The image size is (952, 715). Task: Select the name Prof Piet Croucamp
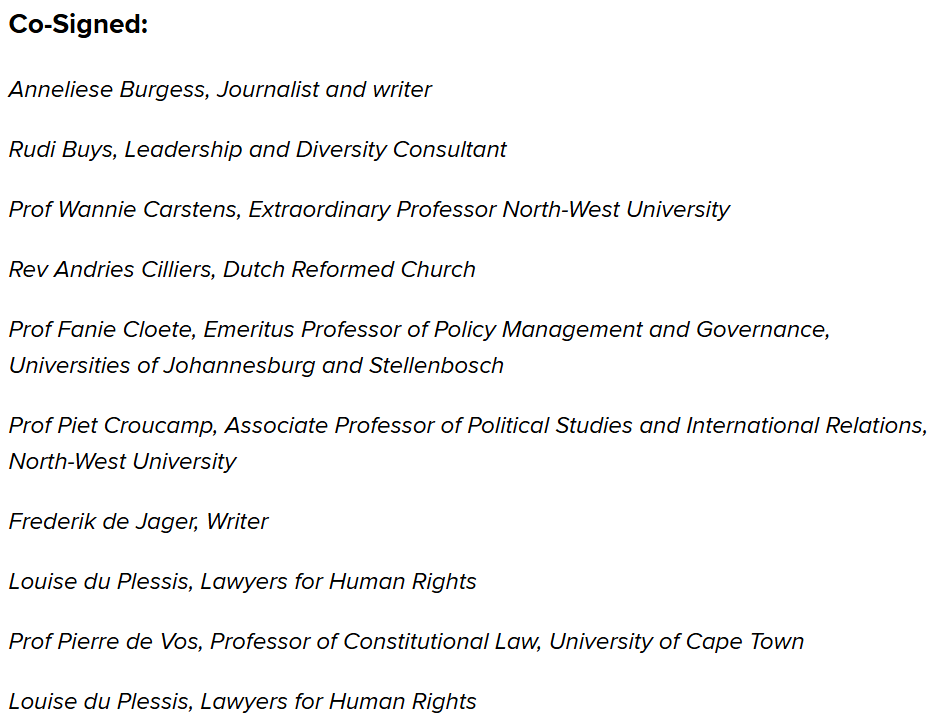coord(111,425)
